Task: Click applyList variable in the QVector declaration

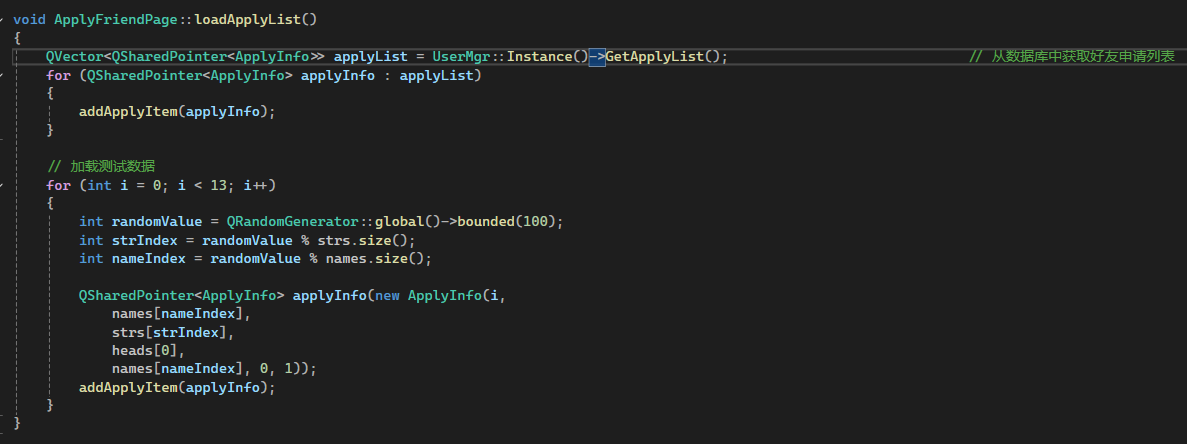Action: coord(371,56)
